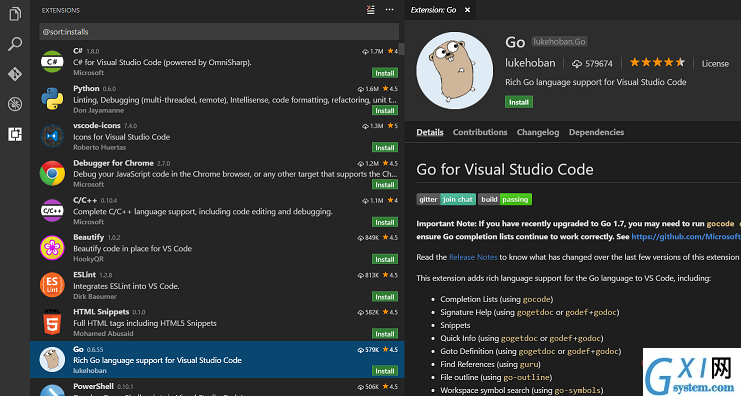Click the gocode link in Completion Lists
Screen dimensions: 741x396
[x=537, y=299]
